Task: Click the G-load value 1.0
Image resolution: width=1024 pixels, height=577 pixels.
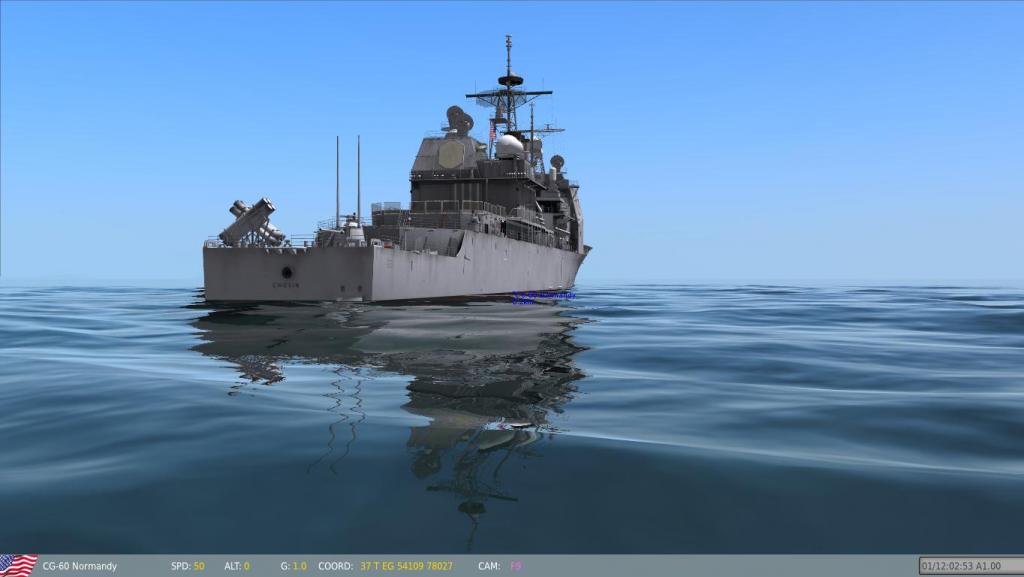Action: coord(299,567)
